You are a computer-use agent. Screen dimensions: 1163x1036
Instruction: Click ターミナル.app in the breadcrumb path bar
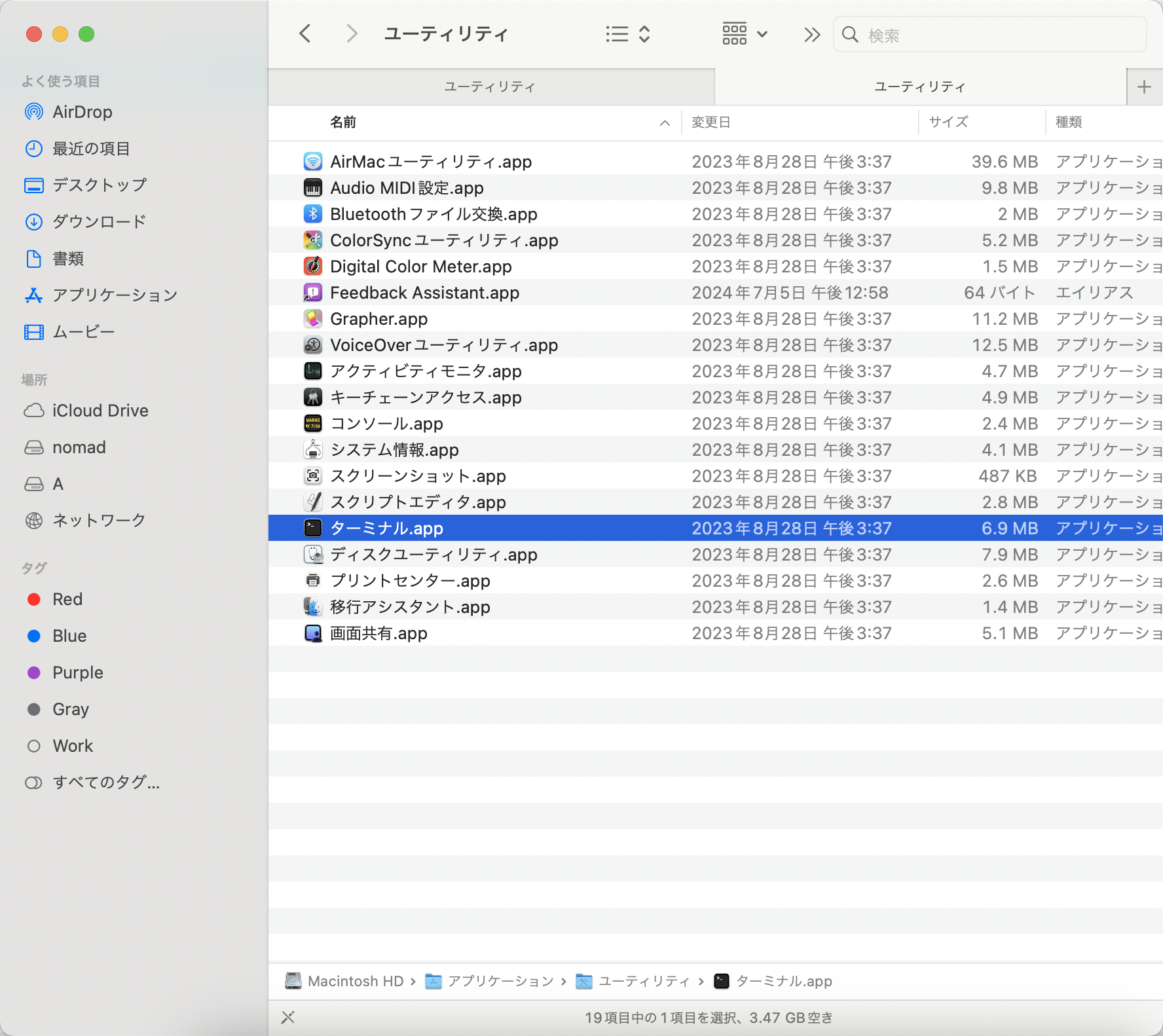coord(783,981)
